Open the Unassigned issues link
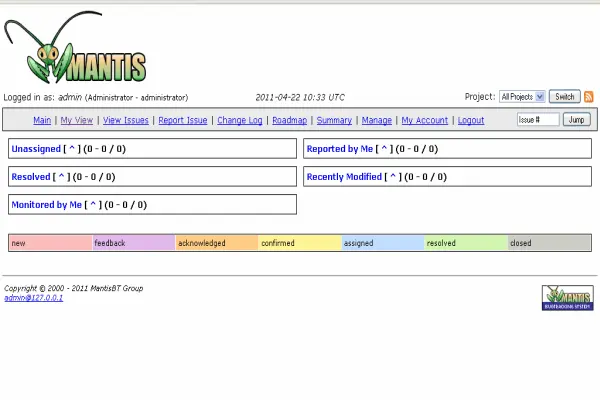600x400 pixels. [x=35, y=149]
